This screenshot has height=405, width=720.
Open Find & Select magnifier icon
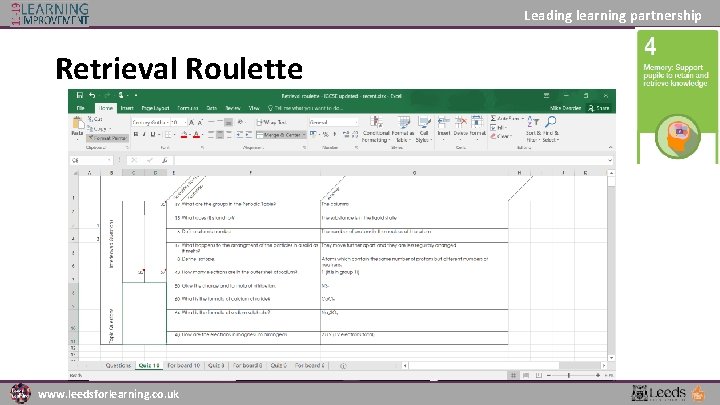(x=550, y=122)
